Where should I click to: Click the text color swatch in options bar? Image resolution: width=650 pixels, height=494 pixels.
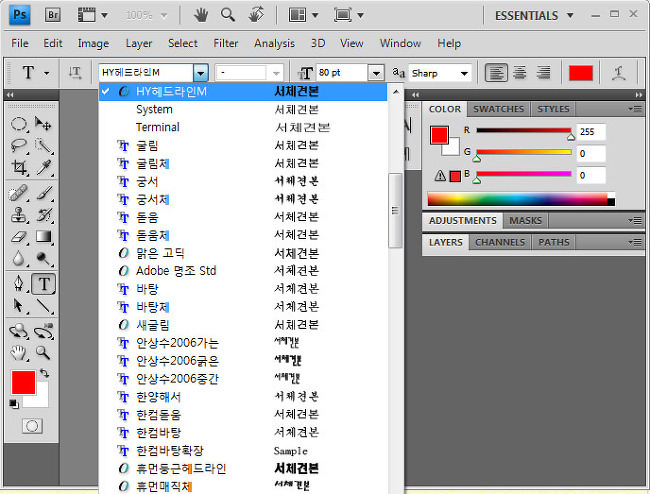[580, 73]
